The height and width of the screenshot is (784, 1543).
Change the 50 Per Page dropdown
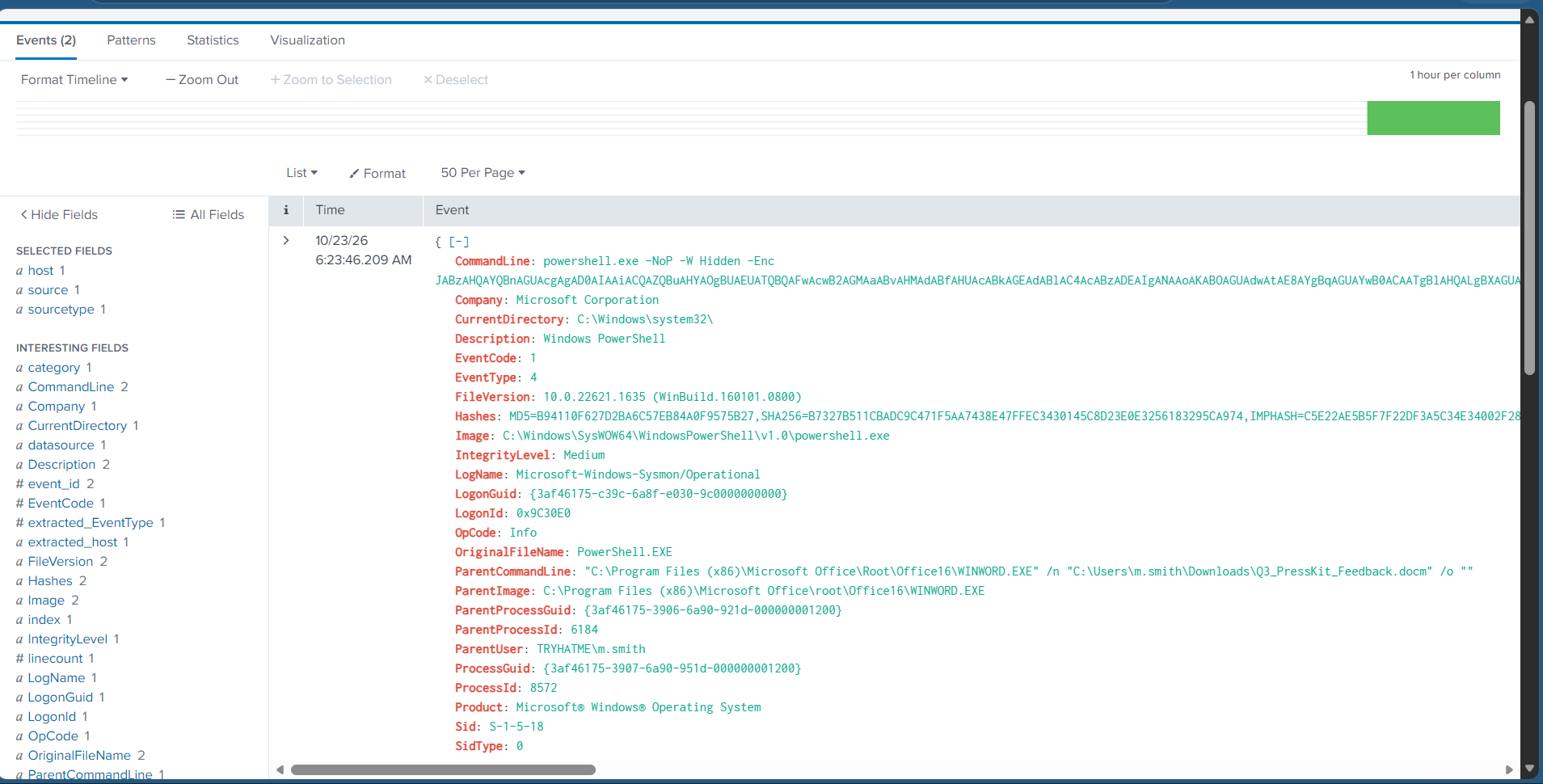tap(483, 173)
